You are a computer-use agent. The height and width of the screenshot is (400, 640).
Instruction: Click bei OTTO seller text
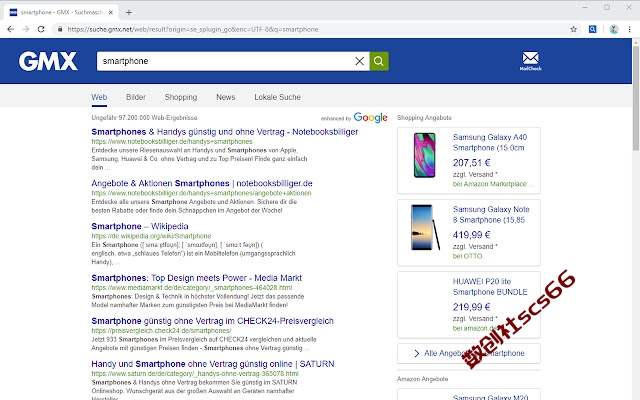pyautogui.click(x=467, y=256)
